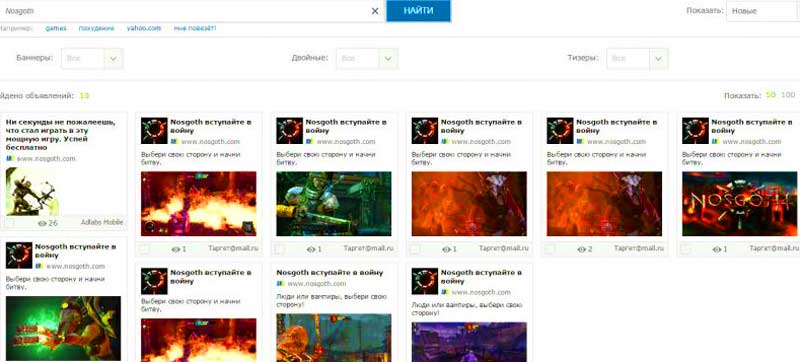Open the archer character ad thumbnail

point(32,191)
